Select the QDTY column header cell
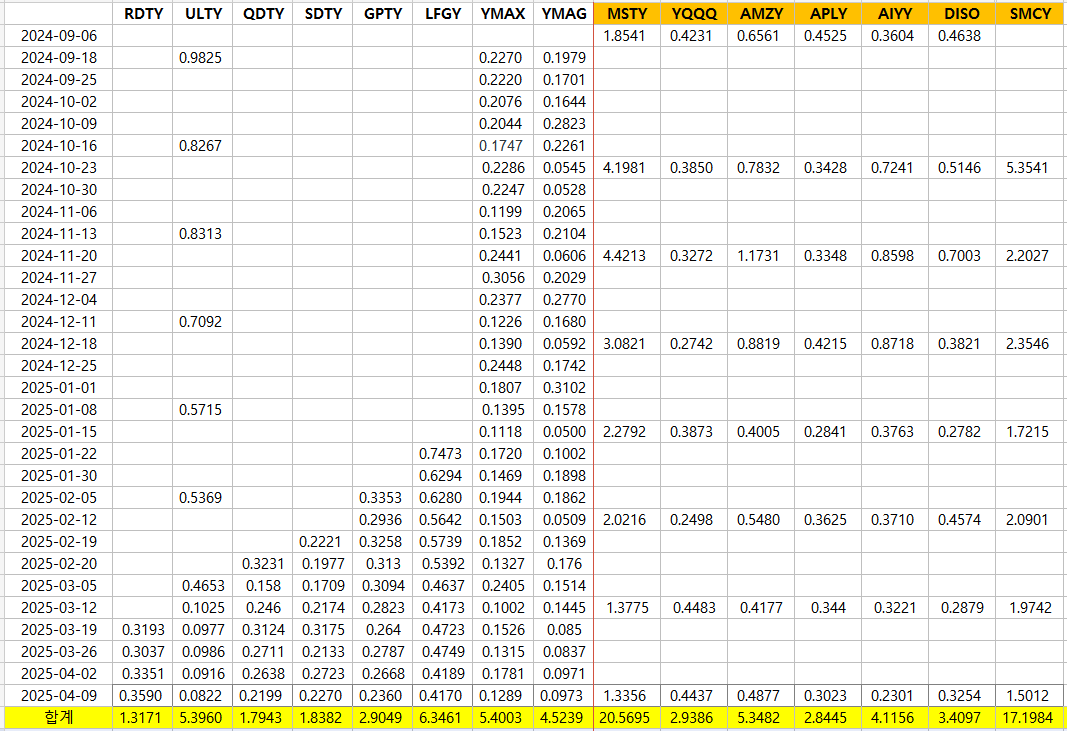 click(x=263, y=14)
